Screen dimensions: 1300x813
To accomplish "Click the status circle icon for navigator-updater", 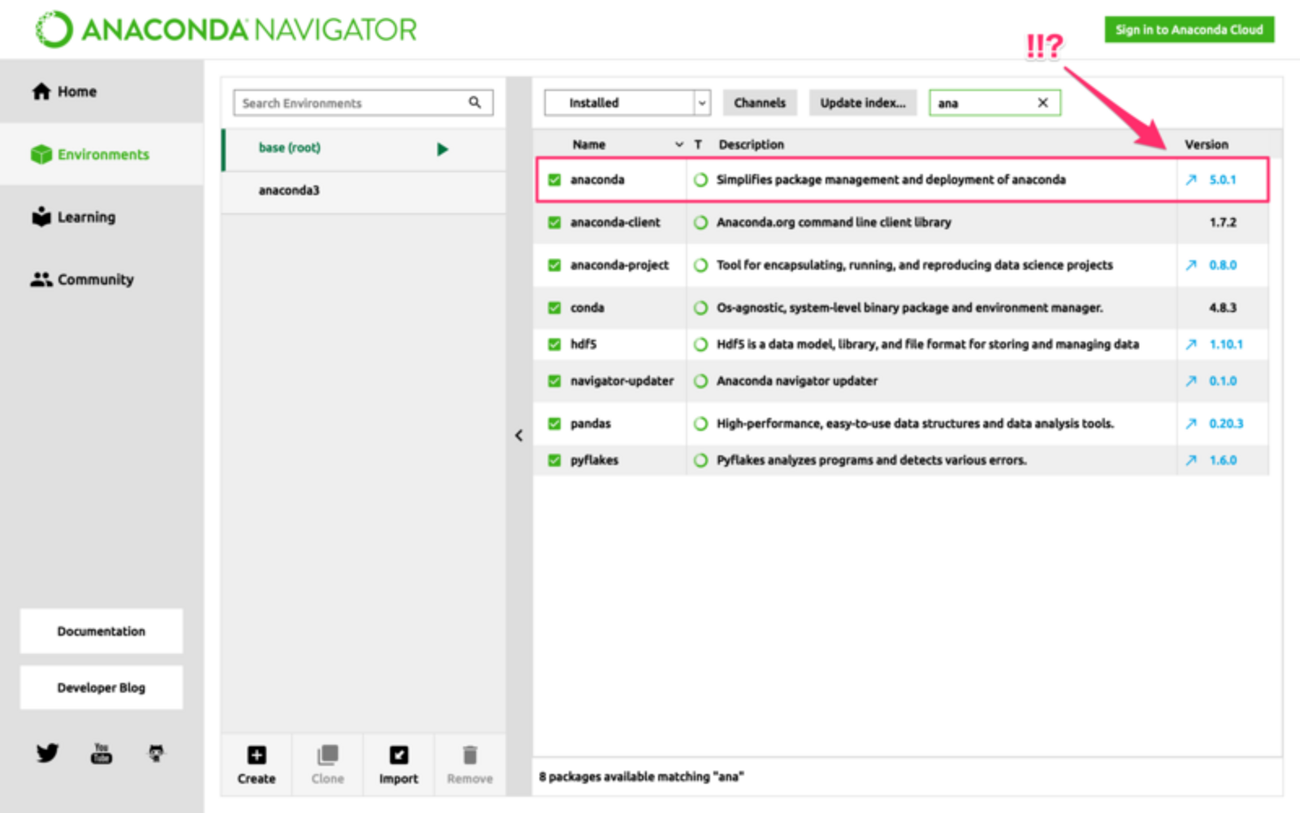I will click(x=701, y=381).
